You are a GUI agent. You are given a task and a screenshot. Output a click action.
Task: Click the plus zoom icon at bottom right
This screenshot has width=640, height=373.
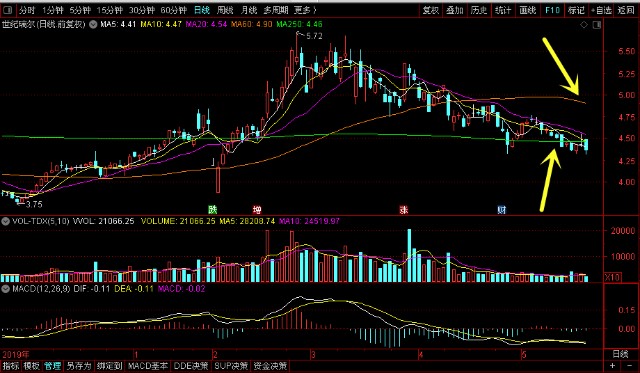point(612,366)
